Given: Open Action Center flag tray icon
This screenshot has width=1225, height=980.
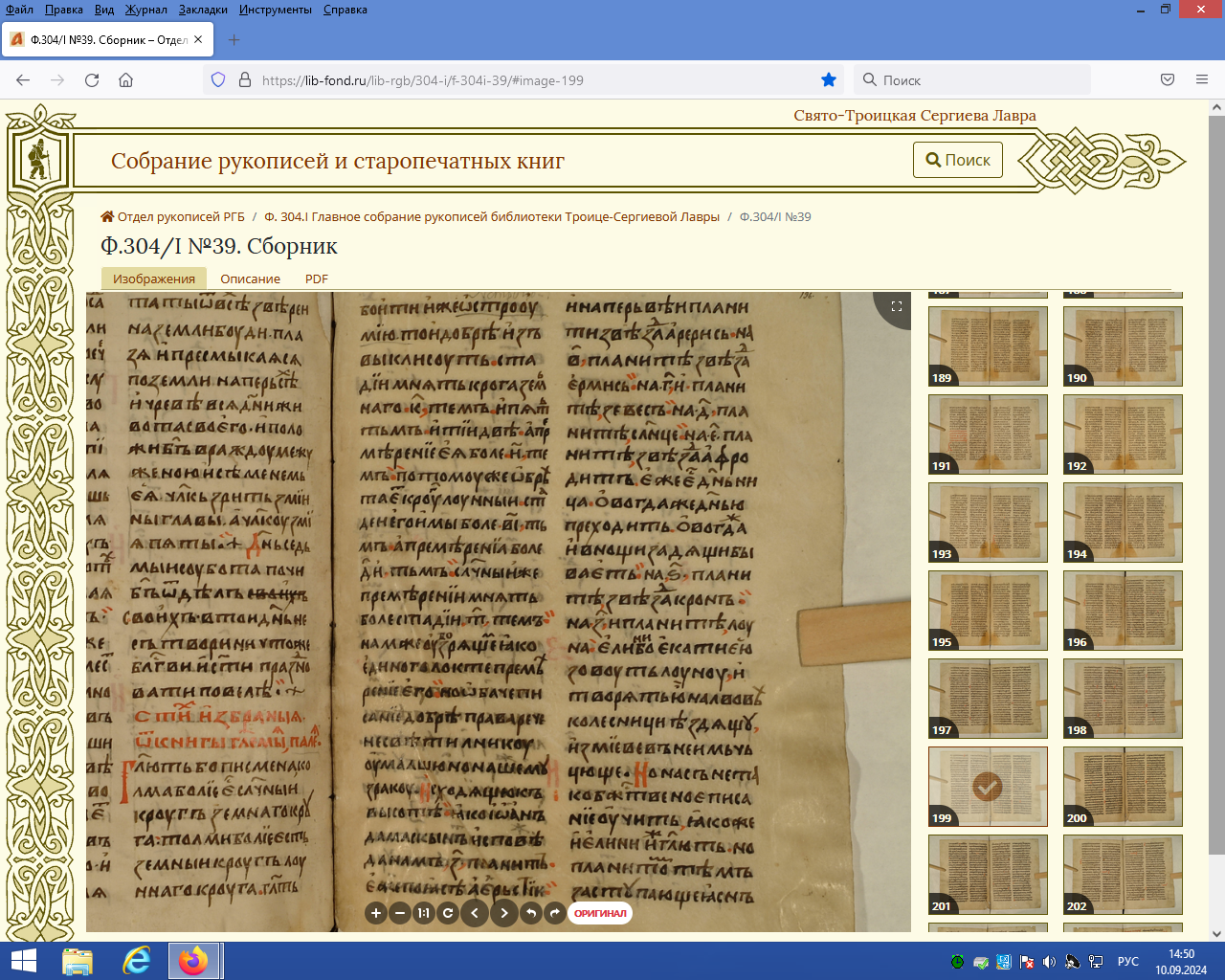Looking at the screenshot, I should pyautogui.click(x=1026, y=962).
